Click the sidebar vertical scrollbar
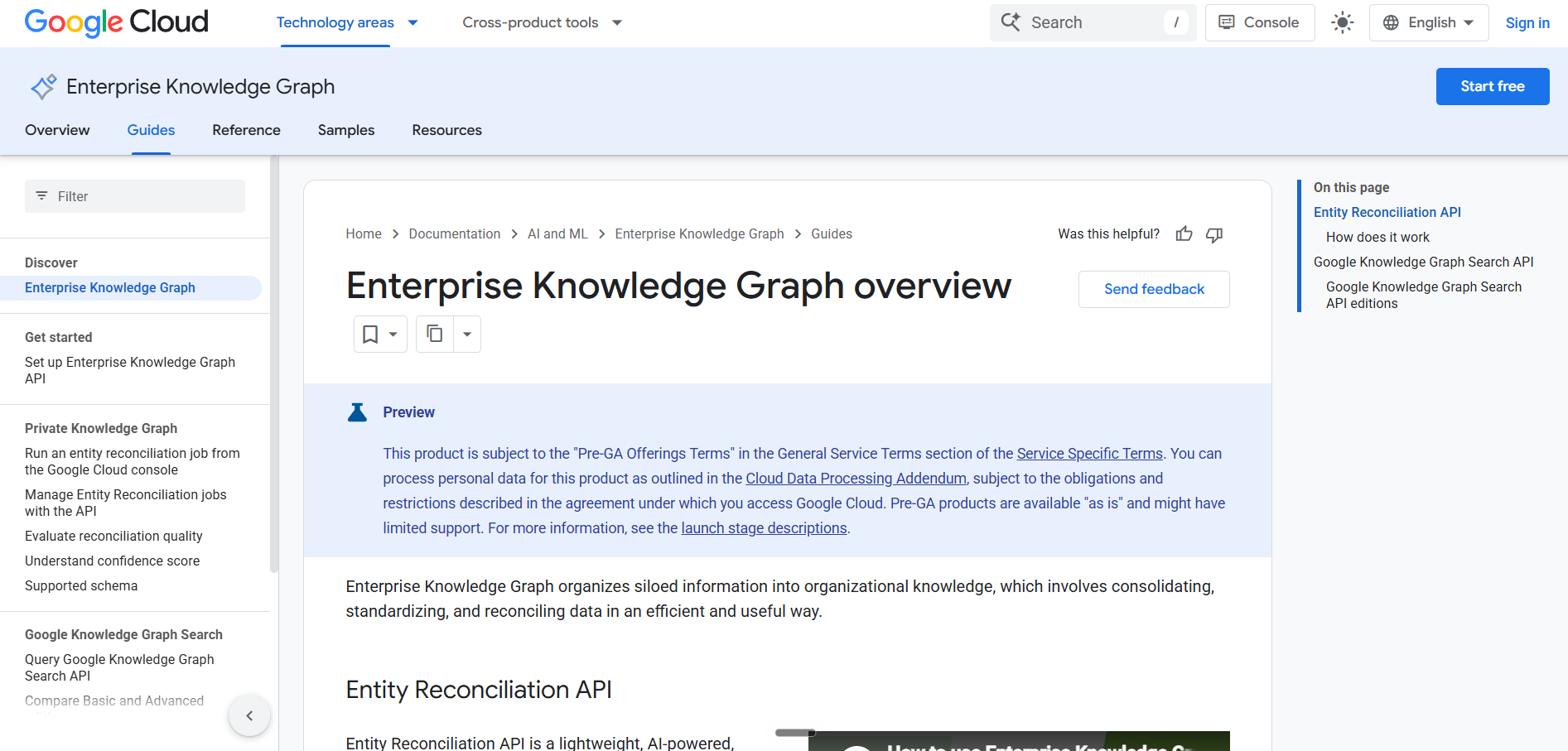Viewport: 1568px width, 751px height. pyautogui.click(x=273, y=364)
